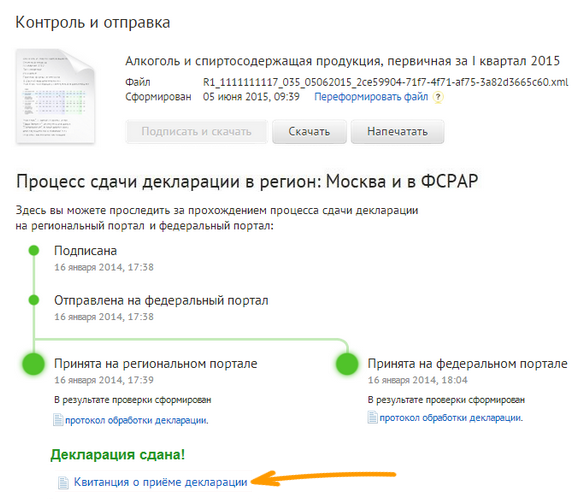Click the 'Принята на региональном портале' label

pos(156,364)
